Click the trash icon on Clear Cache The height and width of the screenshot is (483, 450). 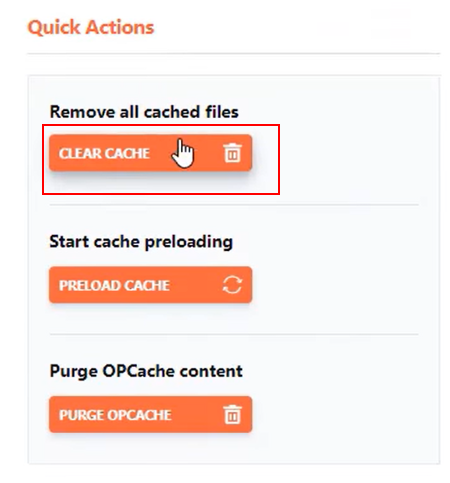click(x=232, y=153)
